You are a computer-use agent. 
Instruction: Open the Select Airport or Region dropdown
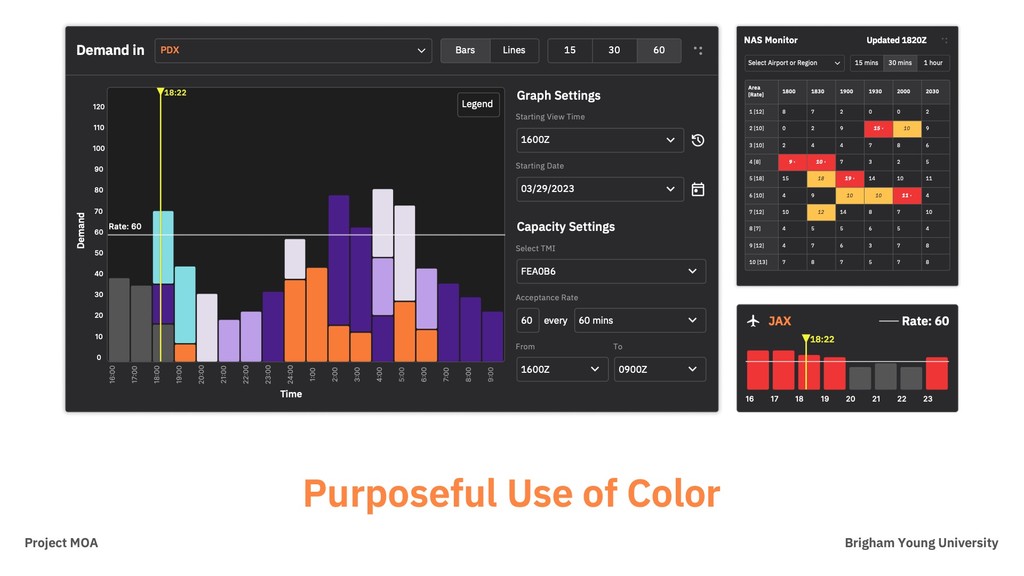point(794,63)
